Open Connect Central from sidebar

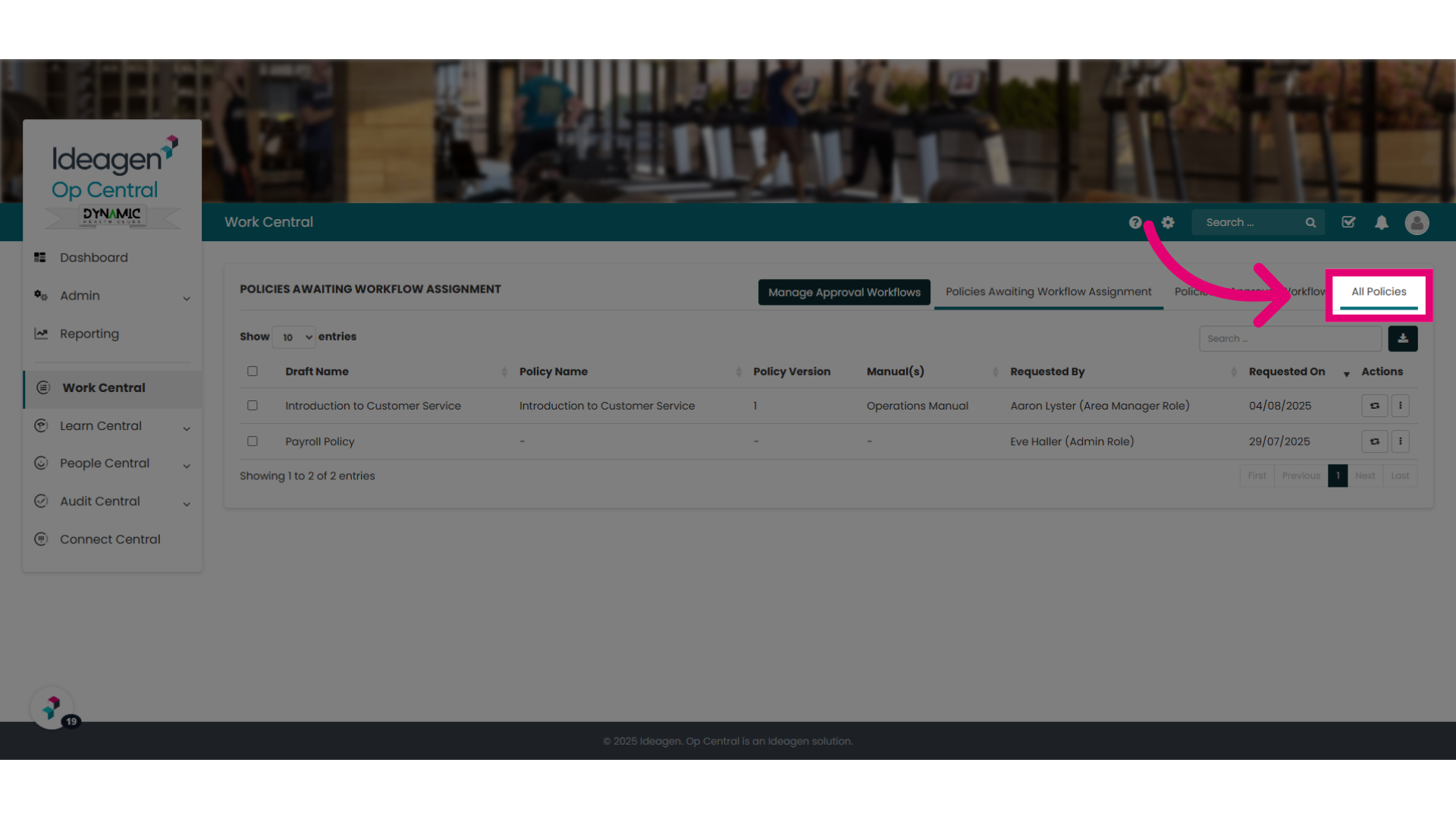(x=110, y=539)
